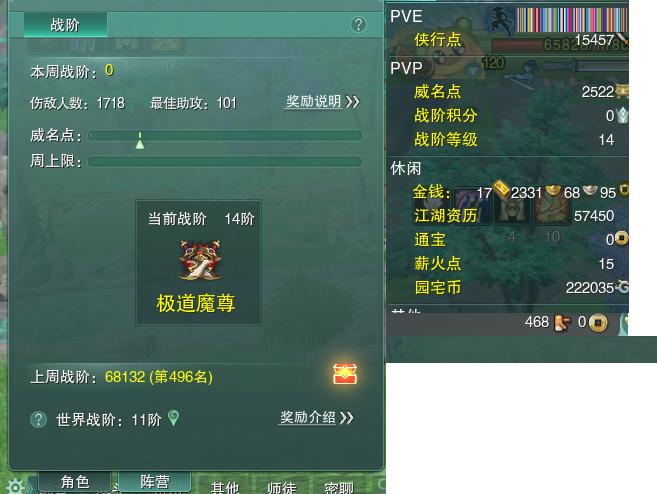Open the settings gear icon
The width and height of the screenshot is (657, 494).
[16, 486]
